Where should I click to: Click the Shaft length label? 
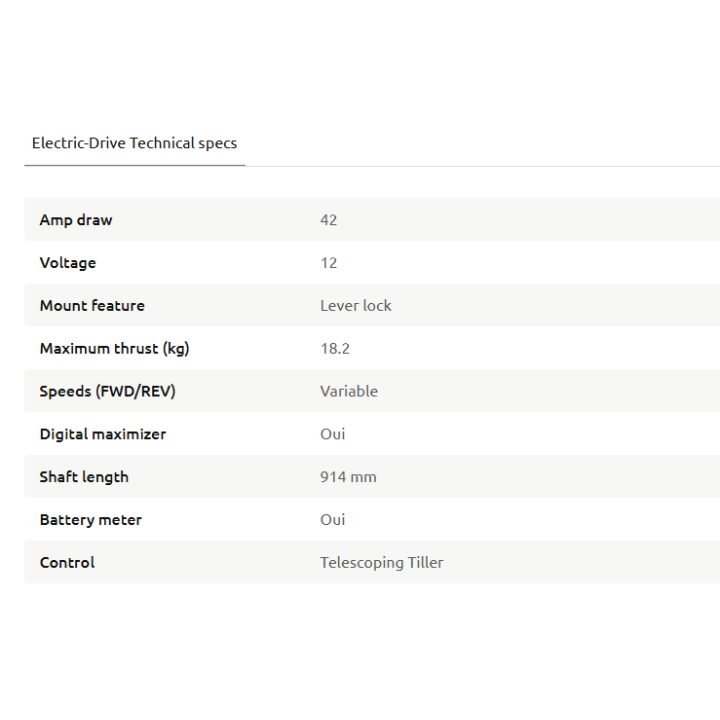(x=84, y=477)
